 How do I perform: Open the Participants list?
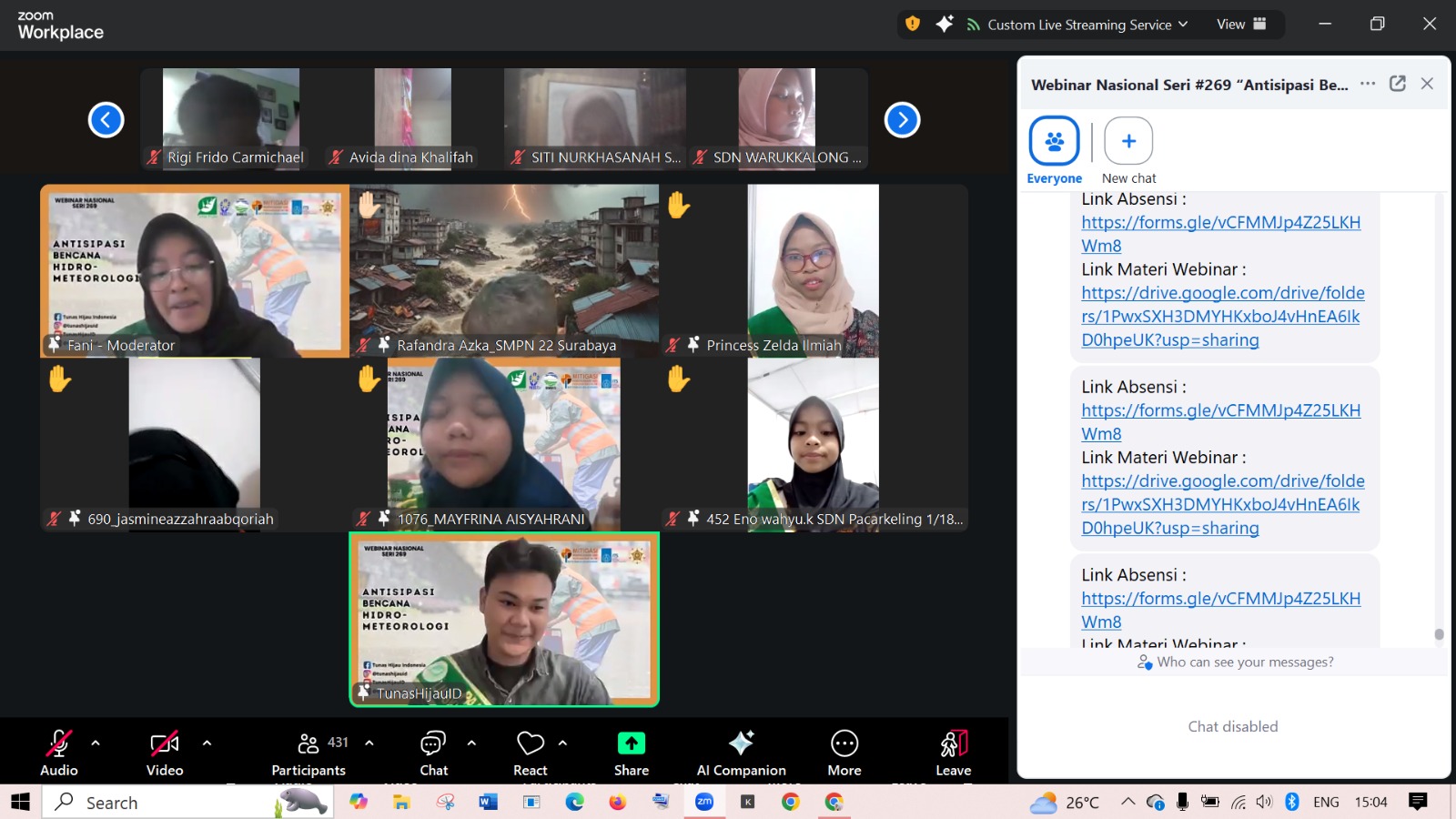tap(309, 753)
